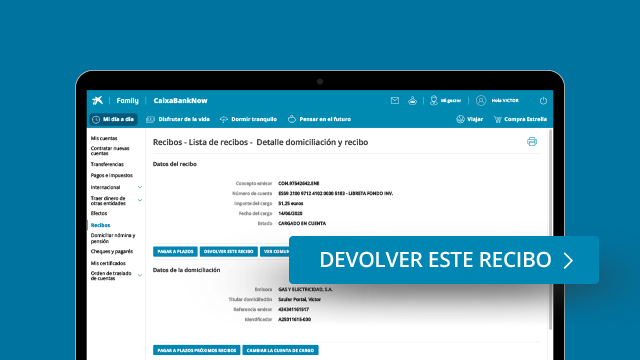Open Efectos in sidebar

(99, 213)
